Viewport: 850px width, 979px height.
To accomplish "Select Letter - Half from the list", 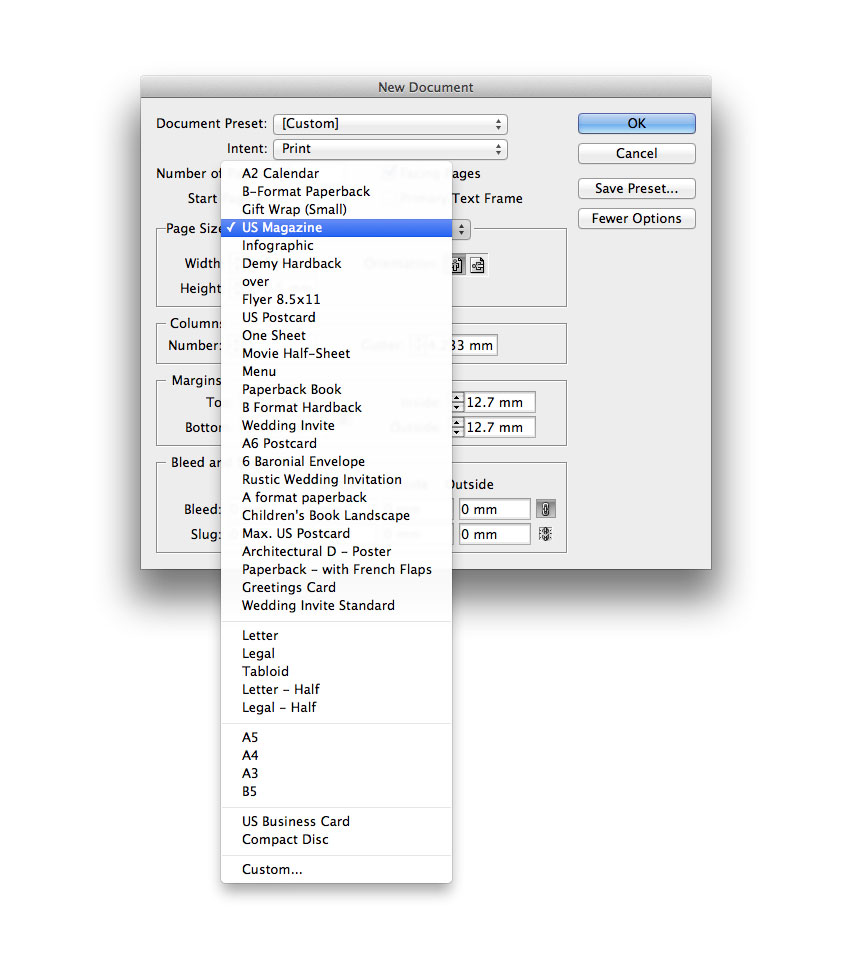I will pos(281,690).
